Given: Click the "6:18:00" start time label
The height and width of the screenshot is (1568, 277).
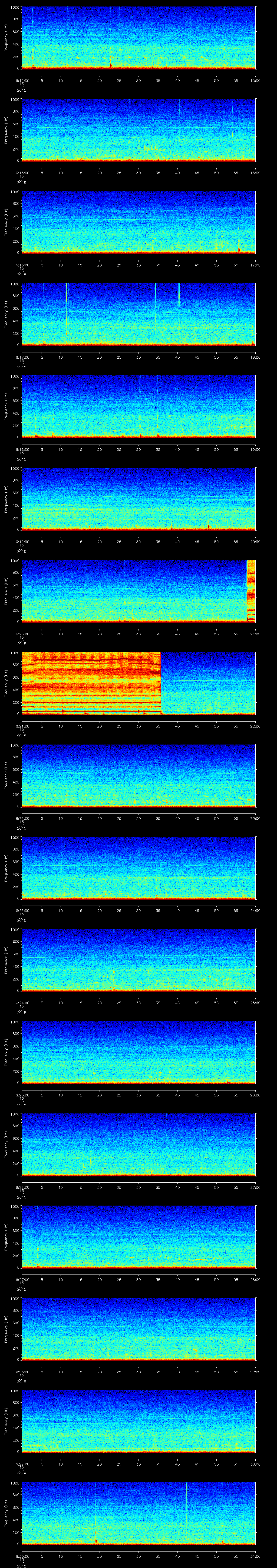Looking at the screenshot, I should click(x=22, y=449).
